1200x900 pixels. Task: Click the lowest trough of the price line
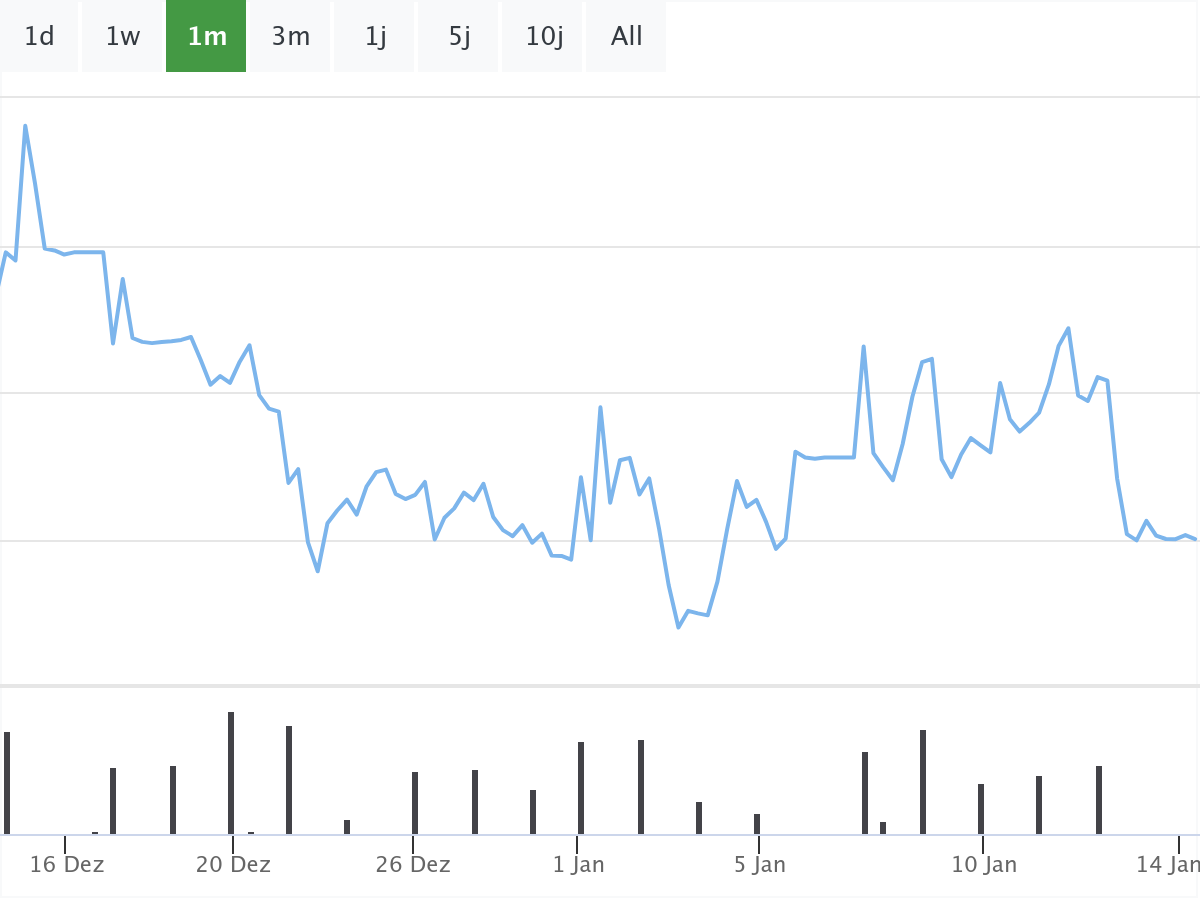pyautogui.click(x=678, y=627)
